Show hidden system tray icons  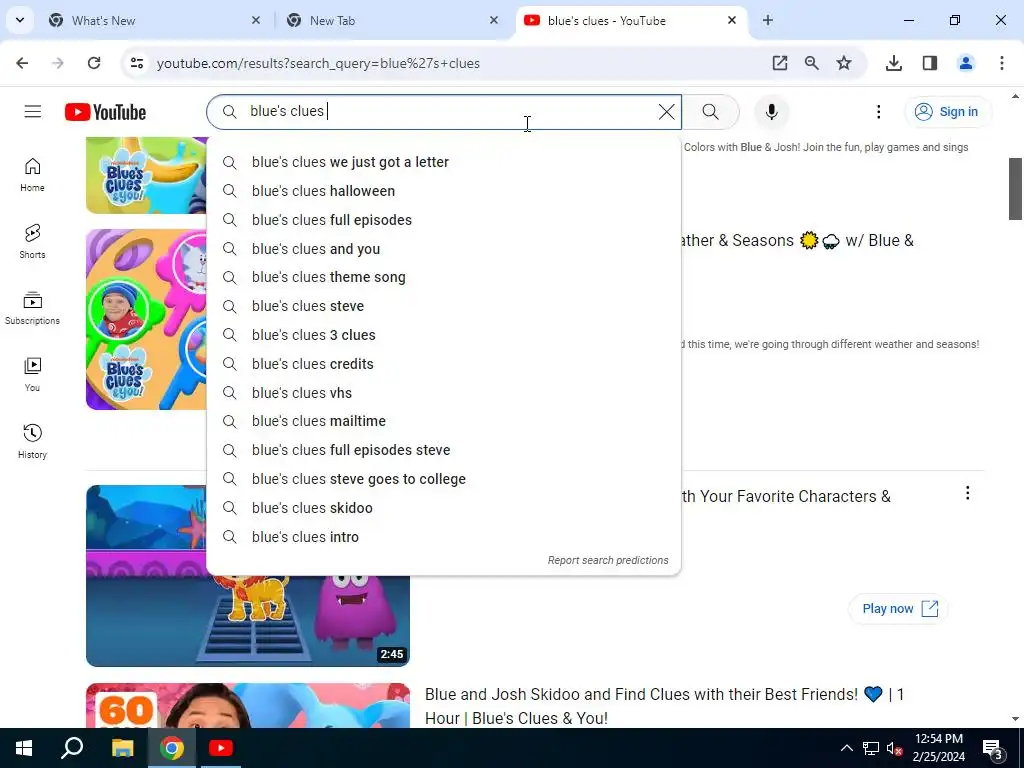click(846, 748)
